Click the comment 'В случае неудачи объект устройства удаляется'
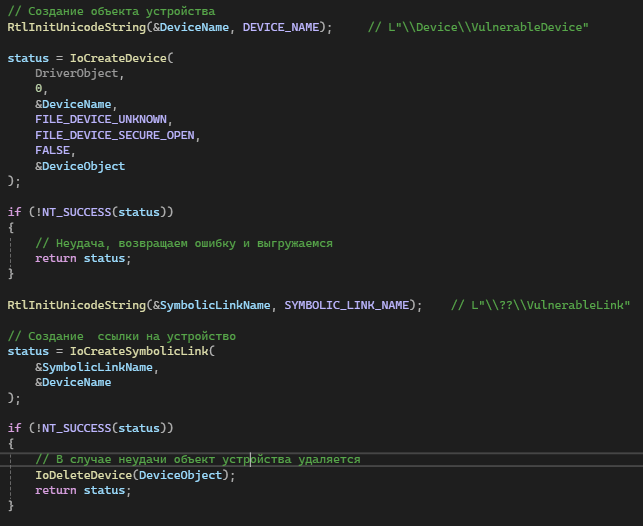This screenshot has height=526, width=643. click(x=198, y=459)
